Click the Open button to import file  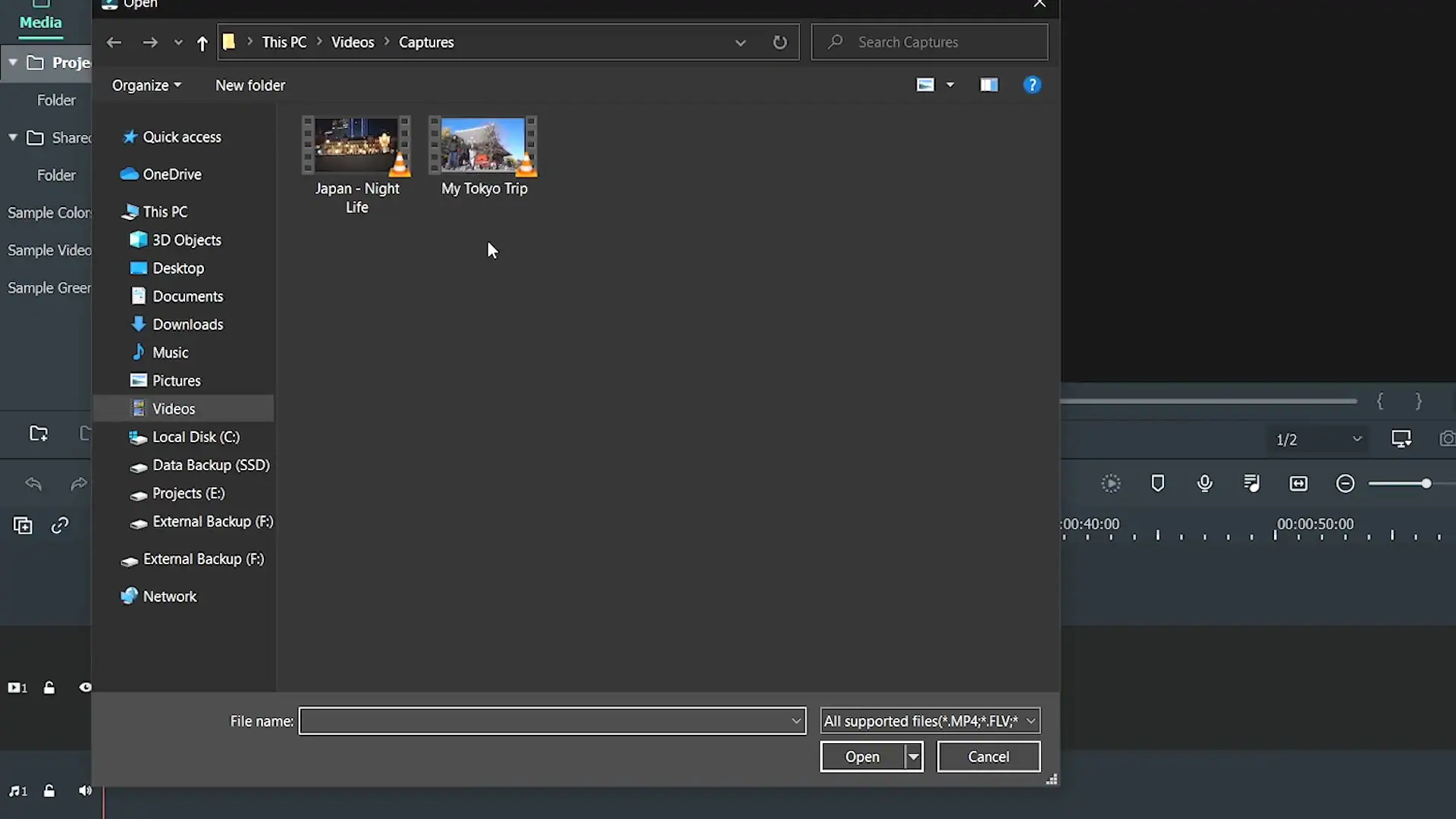(x=863, y=756)
